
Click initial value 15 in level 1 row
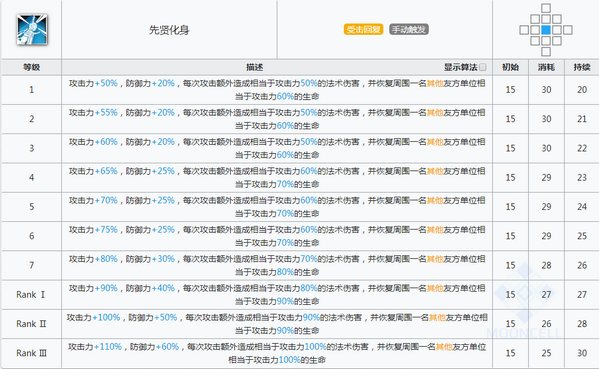point(510,90)
